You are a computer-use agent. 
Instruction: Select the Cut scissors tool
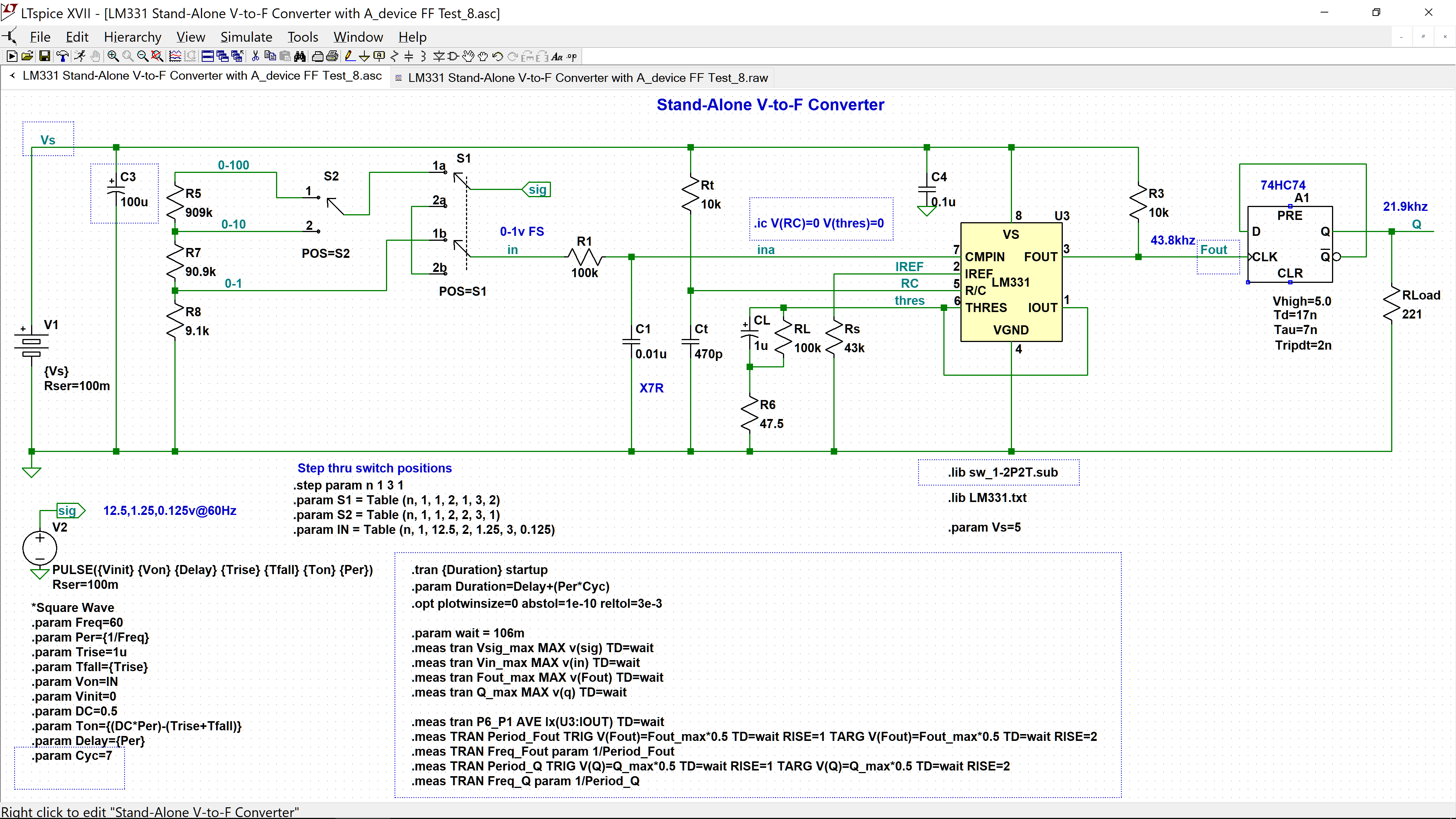point(256,56)
